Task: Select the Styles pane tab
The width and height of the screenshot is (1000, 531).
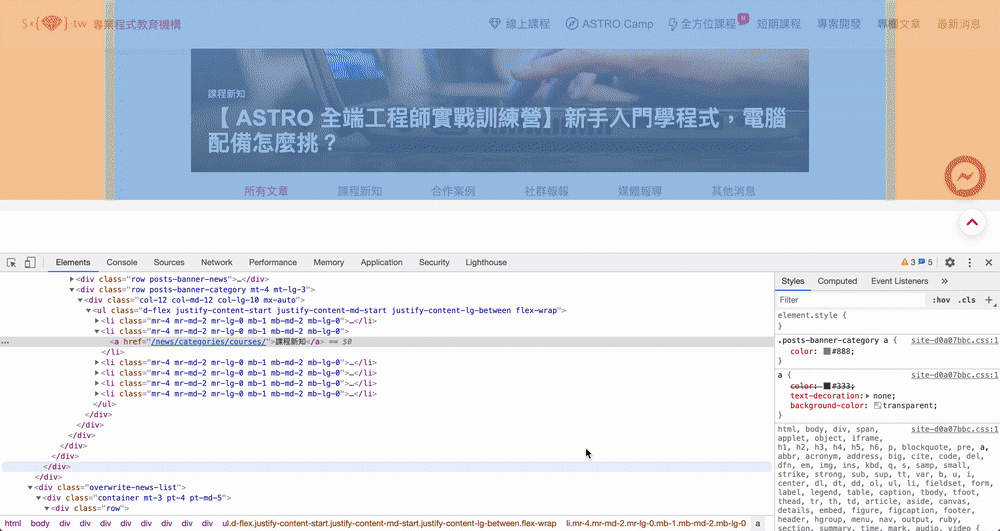Action: point(793,281)
